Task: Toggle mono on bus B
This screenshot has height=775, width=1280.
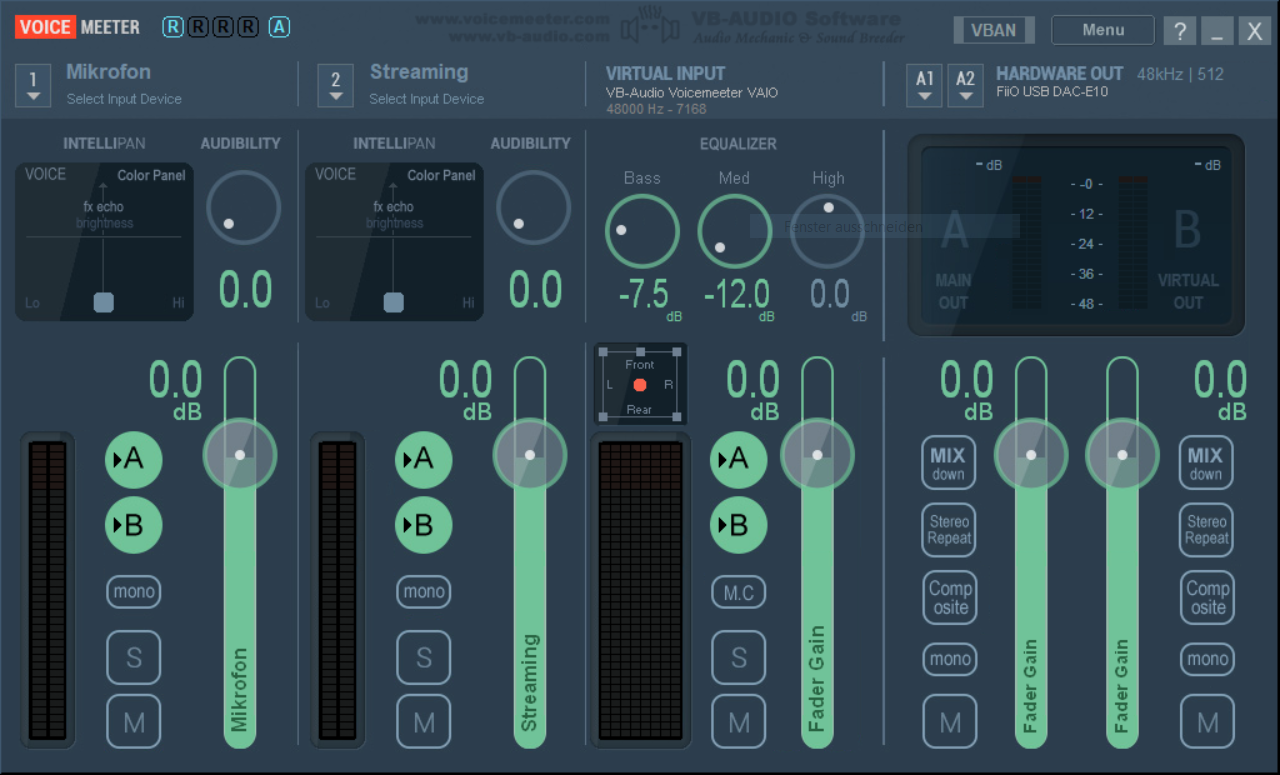Action: pos(1207,659)
